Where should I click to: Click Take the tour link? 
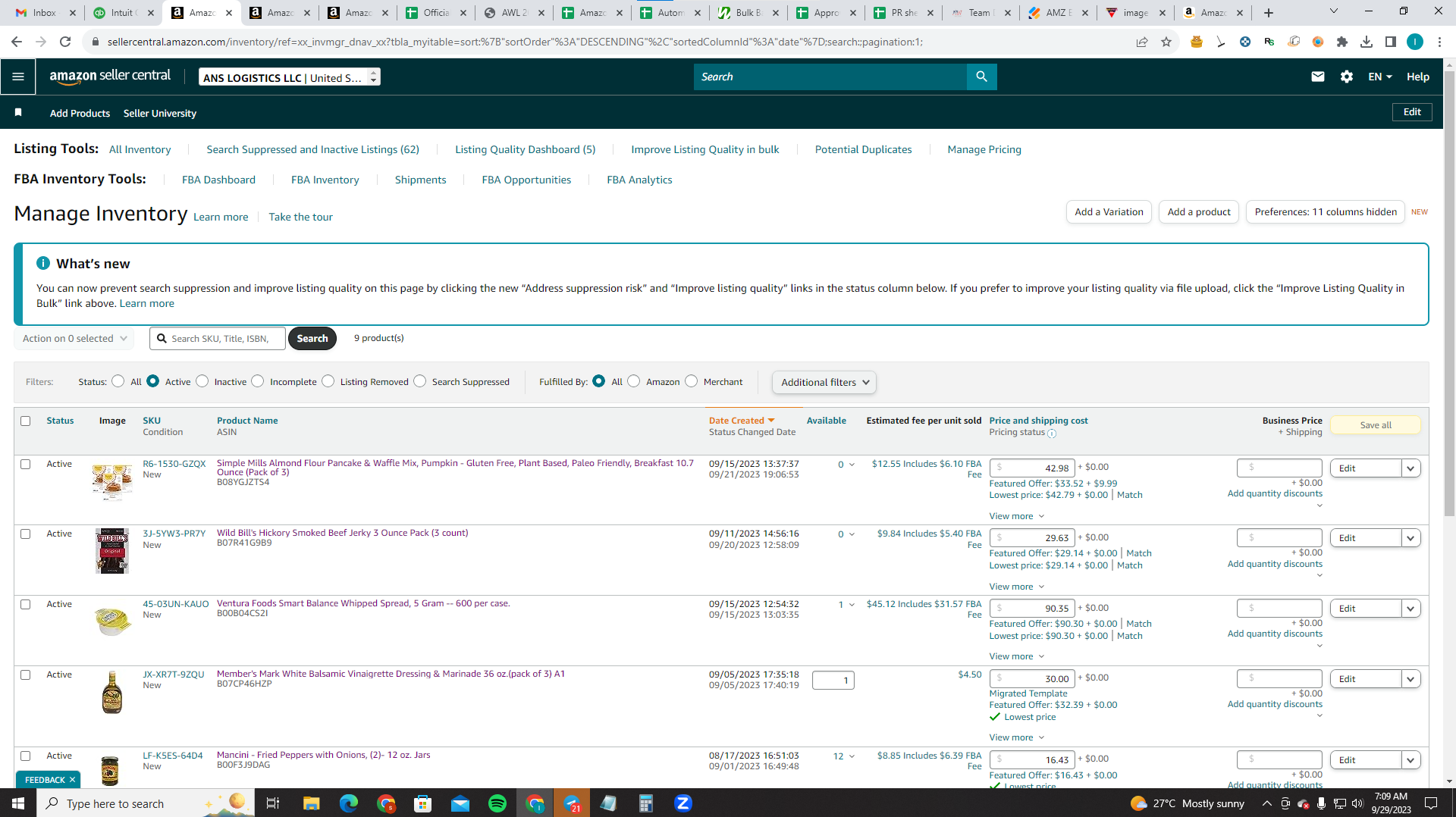coord(300,217)
